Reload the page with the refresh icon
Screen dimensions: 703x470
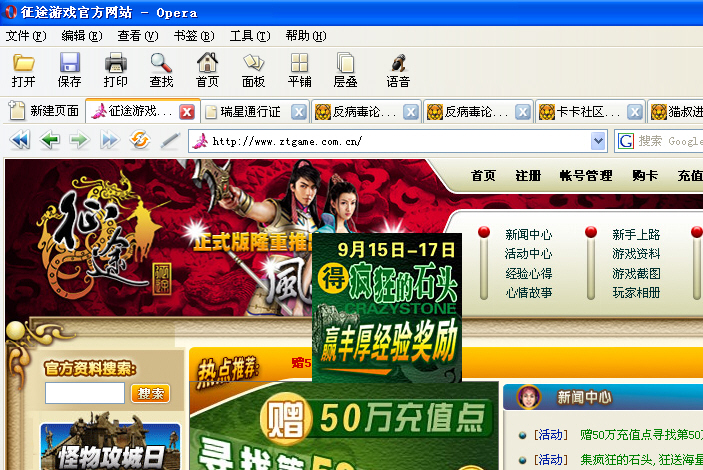point(139,140)
